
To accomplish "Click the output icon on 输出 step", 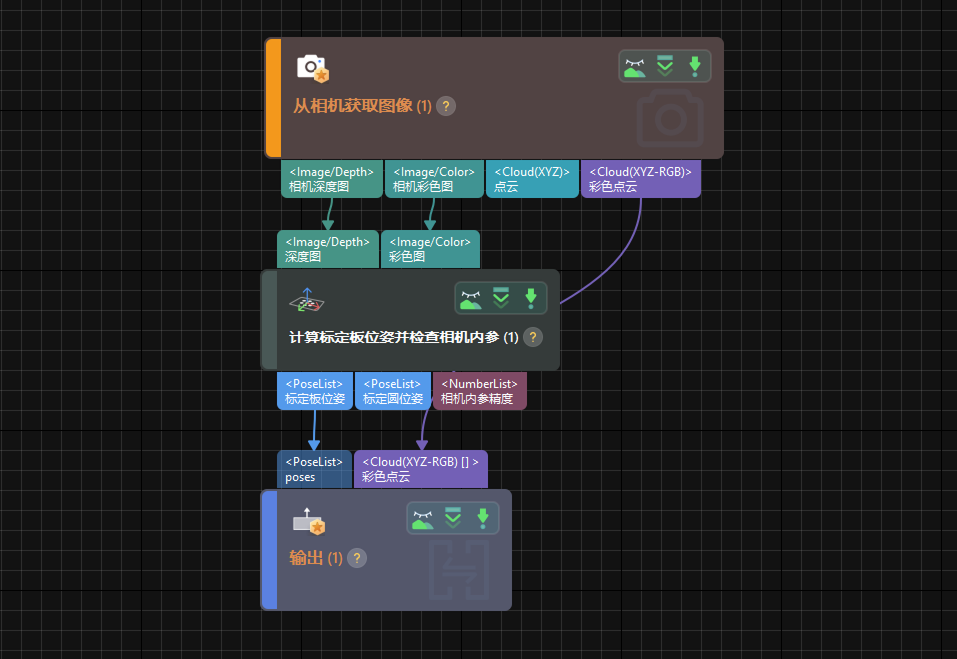I will 308,521.
